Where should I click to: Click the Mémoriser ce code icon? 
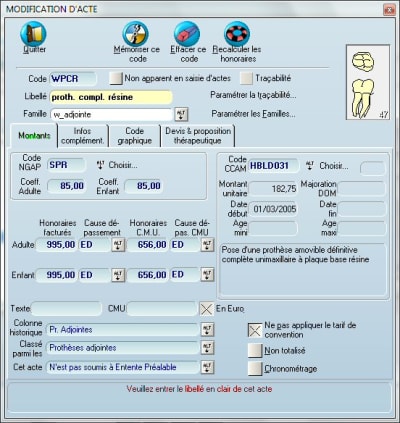pyautogui.click(x=135, y=34)
